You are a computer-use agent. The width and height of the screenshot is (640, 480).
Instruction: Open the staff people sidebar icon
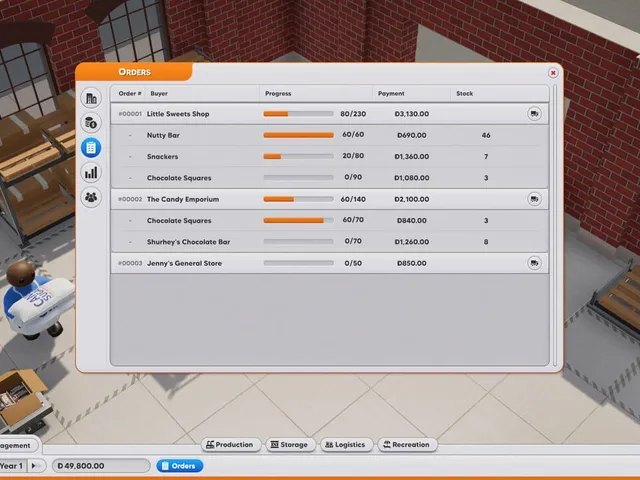(91, 198)
